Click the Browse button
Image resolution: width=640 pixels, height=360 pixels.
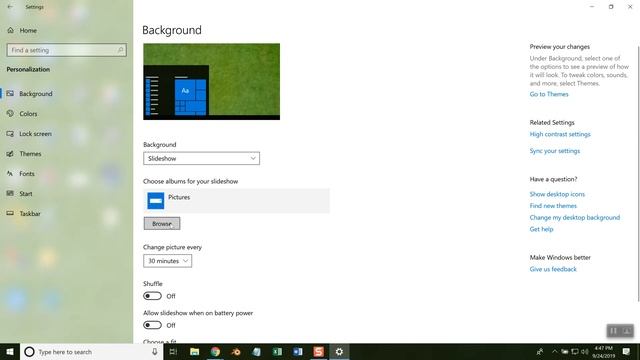click(x=162, y=224)
